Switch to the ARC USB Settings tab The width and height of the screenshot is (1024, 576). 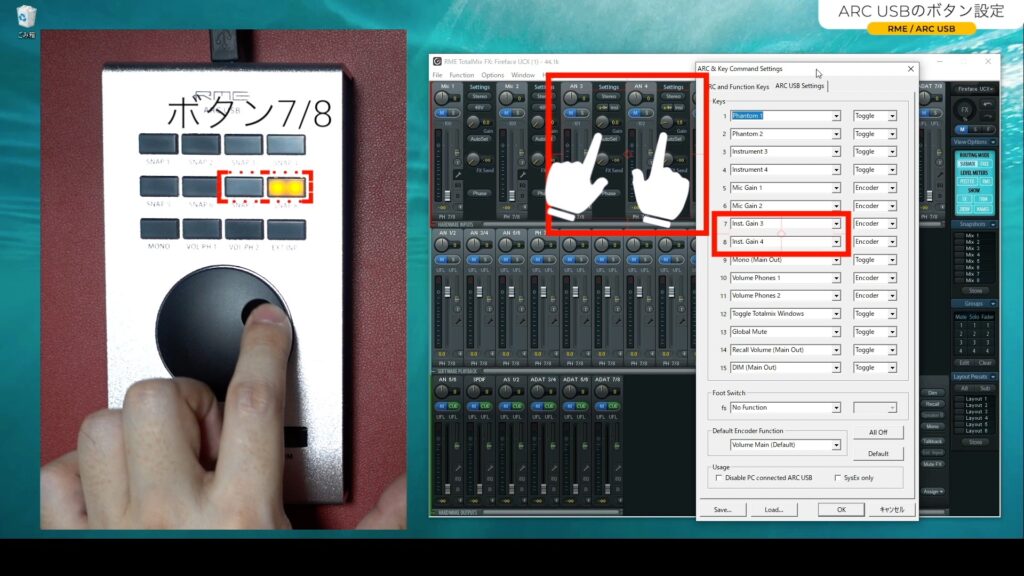coord(799,86)
